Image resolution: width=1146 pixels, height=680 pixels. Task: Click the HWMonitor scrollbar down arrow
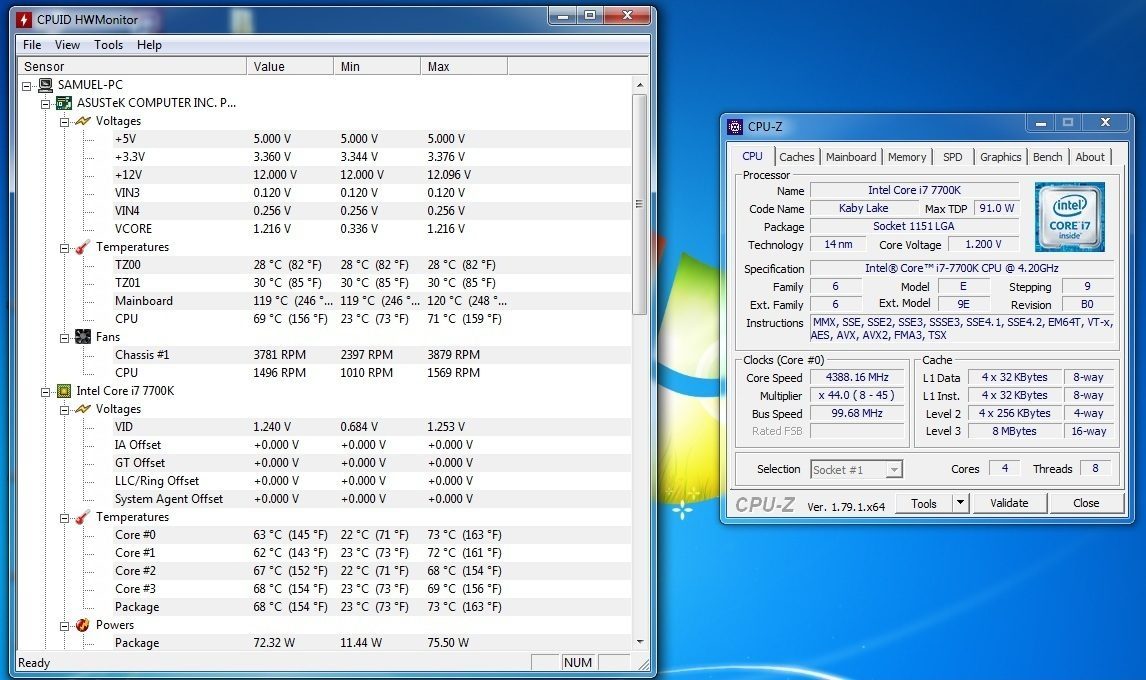pyautogui.click(x=640, y=642)
